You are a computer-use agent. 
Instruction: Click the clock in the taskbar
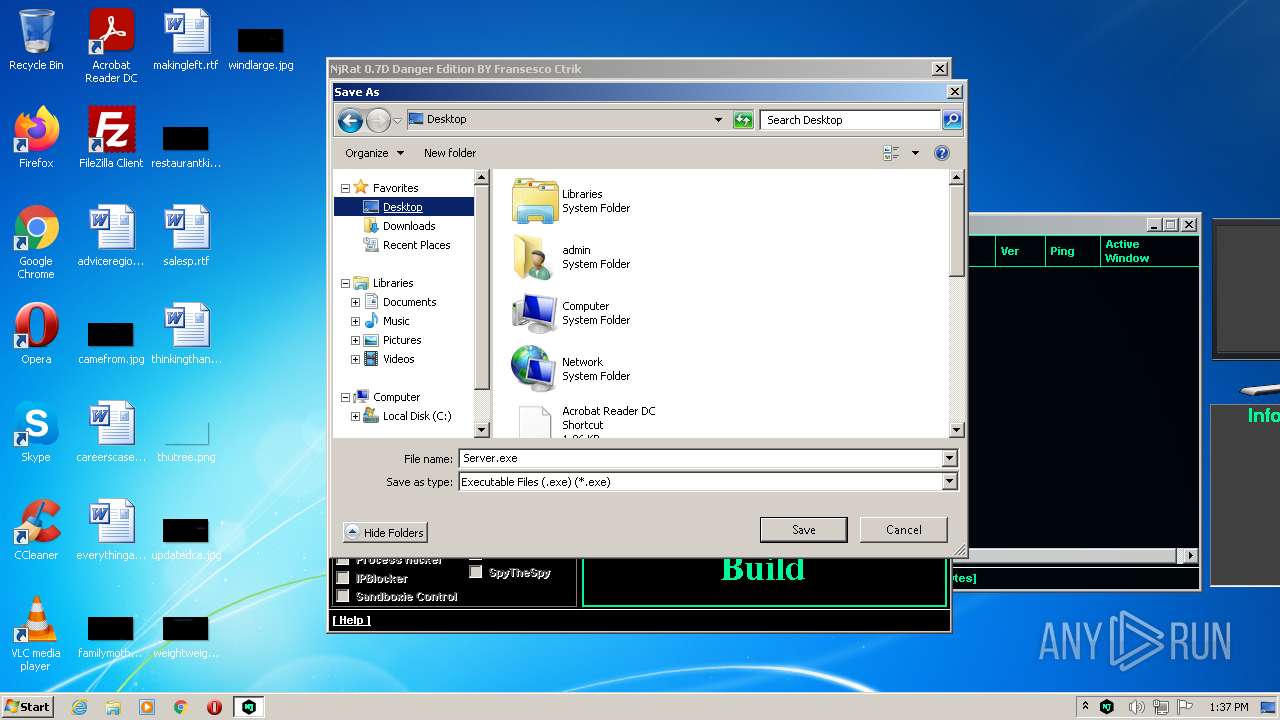(1228, 707)
